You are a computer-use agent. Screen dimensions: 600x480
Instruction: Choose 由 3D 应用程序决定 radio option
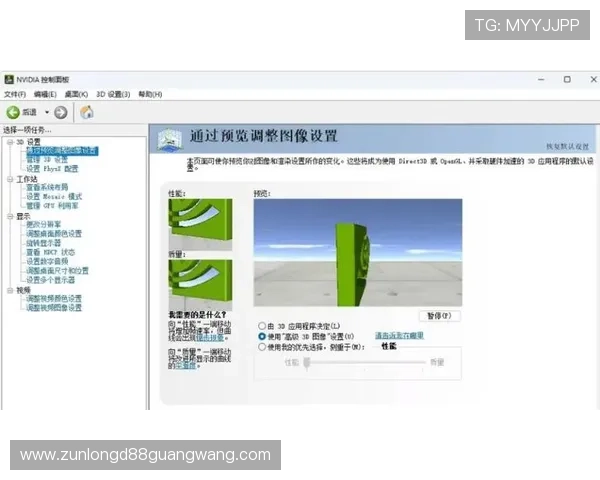point(262,326)
